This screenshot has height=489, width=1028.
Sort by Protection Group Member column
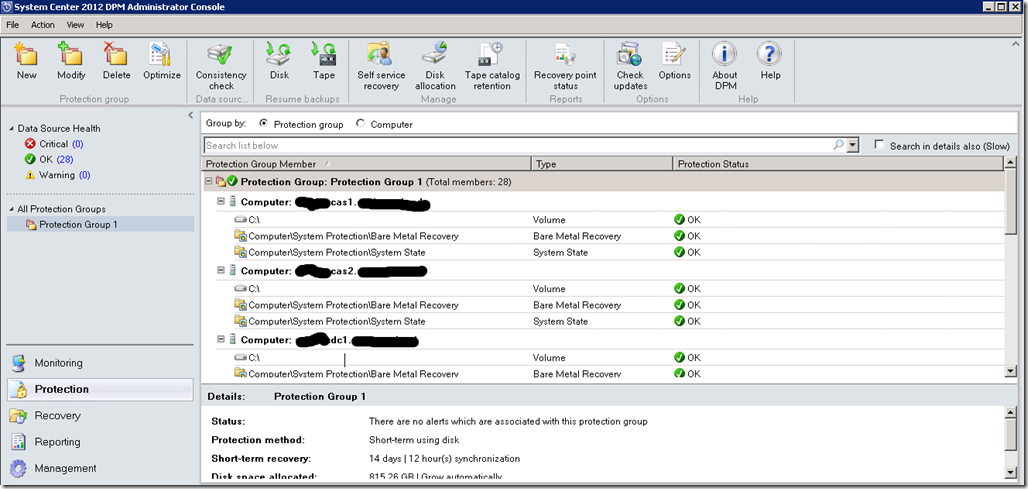tap(366, 164)
